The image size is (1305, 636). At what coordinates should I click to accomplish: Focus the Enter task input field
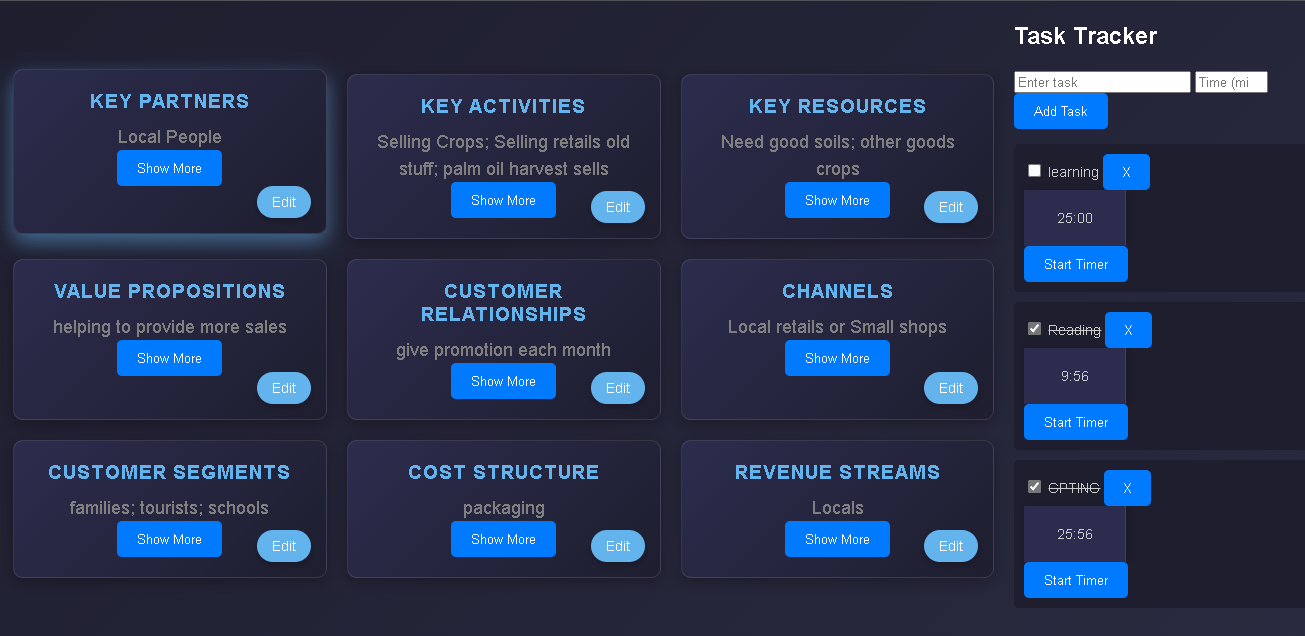click(x=1102, y=82)
